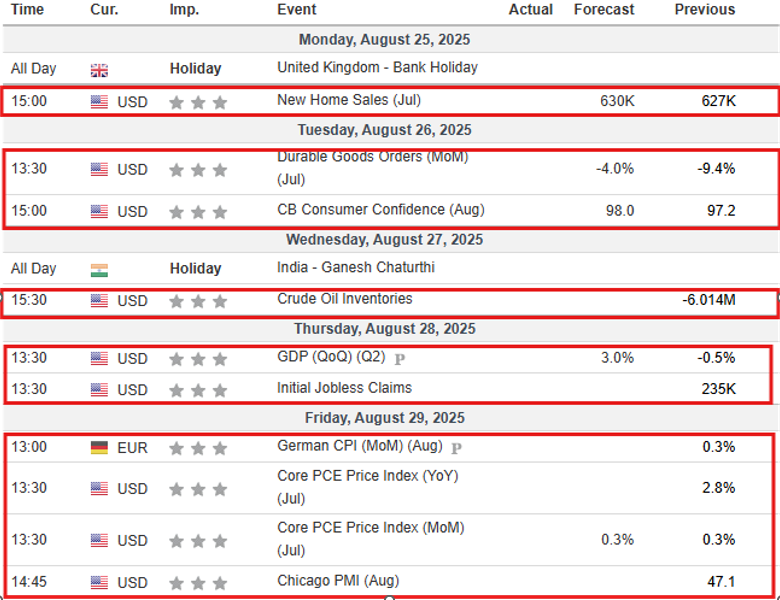This screenshot has width=780, height=600.
Task: Click the 630K forecast value
Action: [617, 101]
